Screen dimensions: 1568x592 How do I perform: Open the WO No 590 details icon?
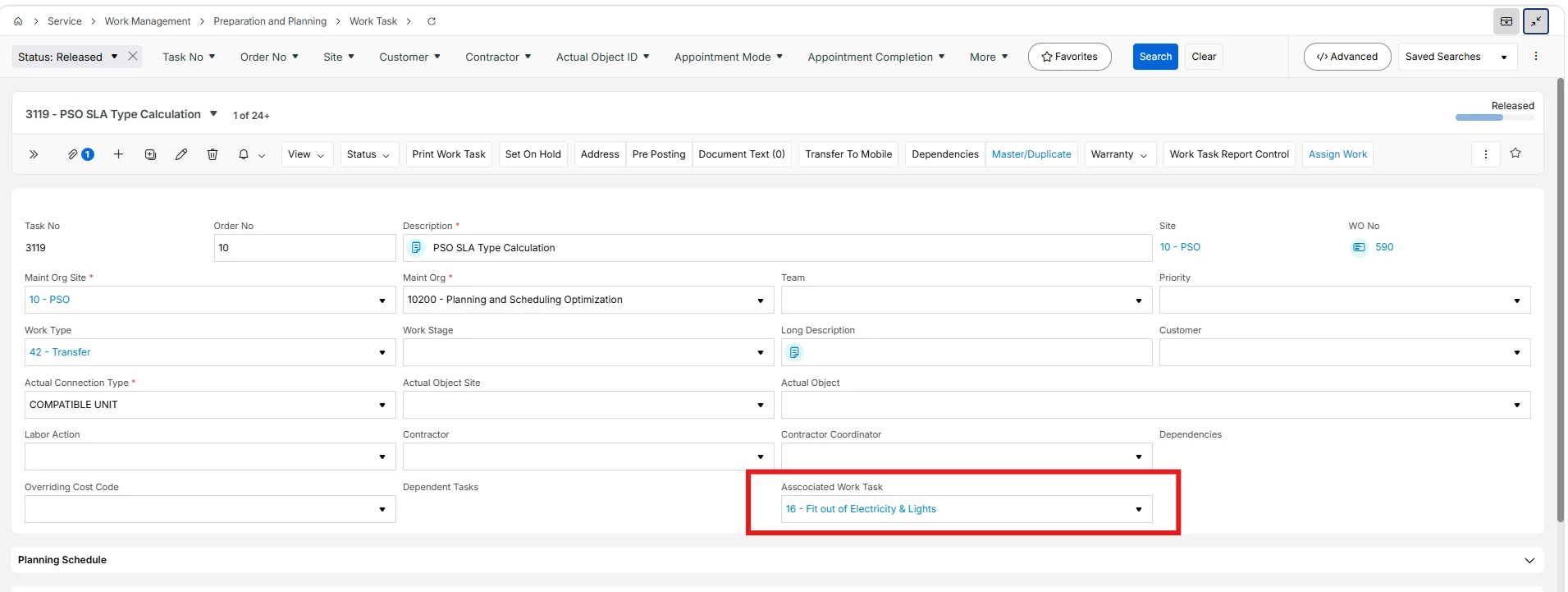pyautogui.click(x=1360, y=247)
